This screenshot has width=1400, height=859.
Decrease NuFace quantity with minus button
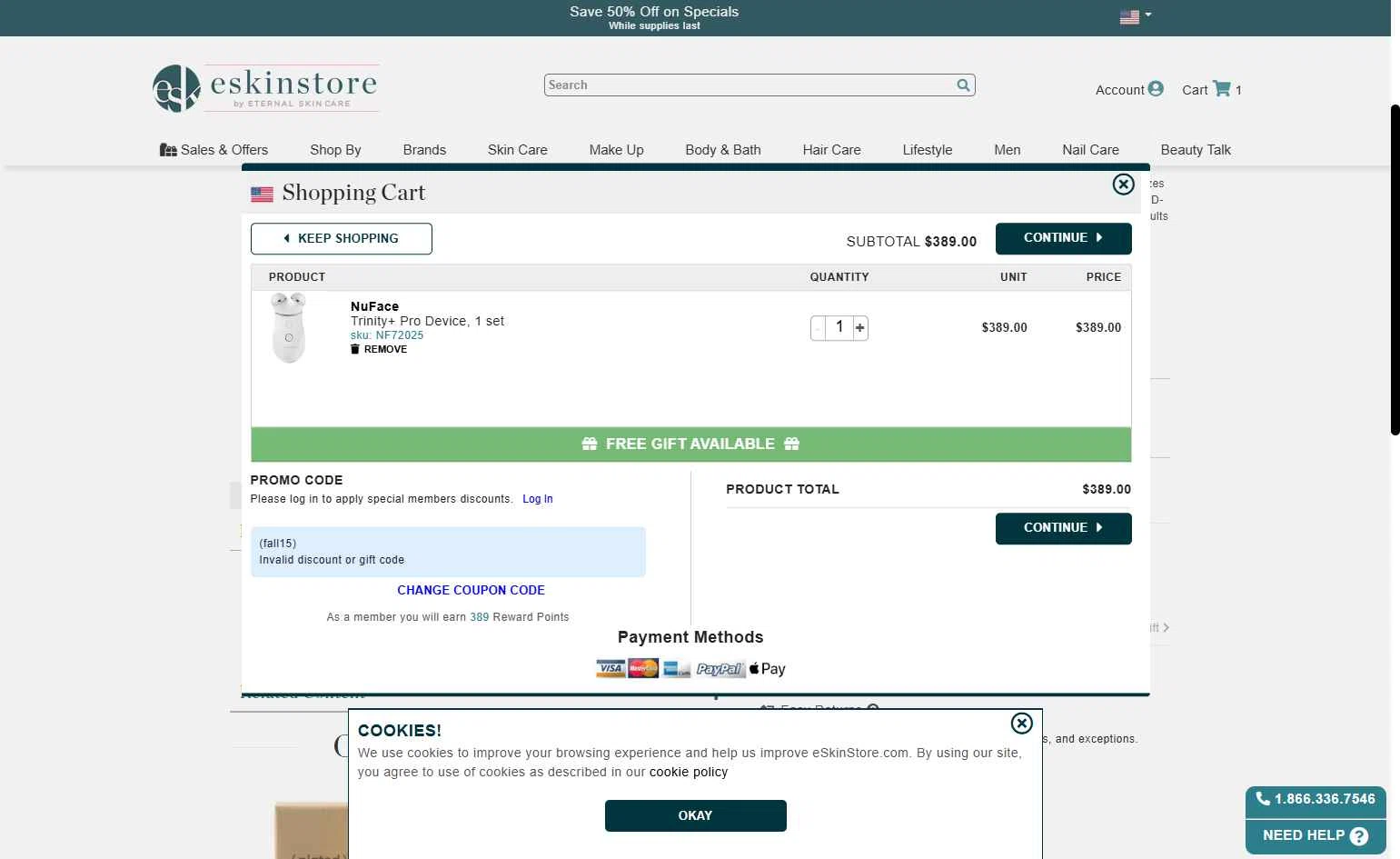click(x=818, y=327)
